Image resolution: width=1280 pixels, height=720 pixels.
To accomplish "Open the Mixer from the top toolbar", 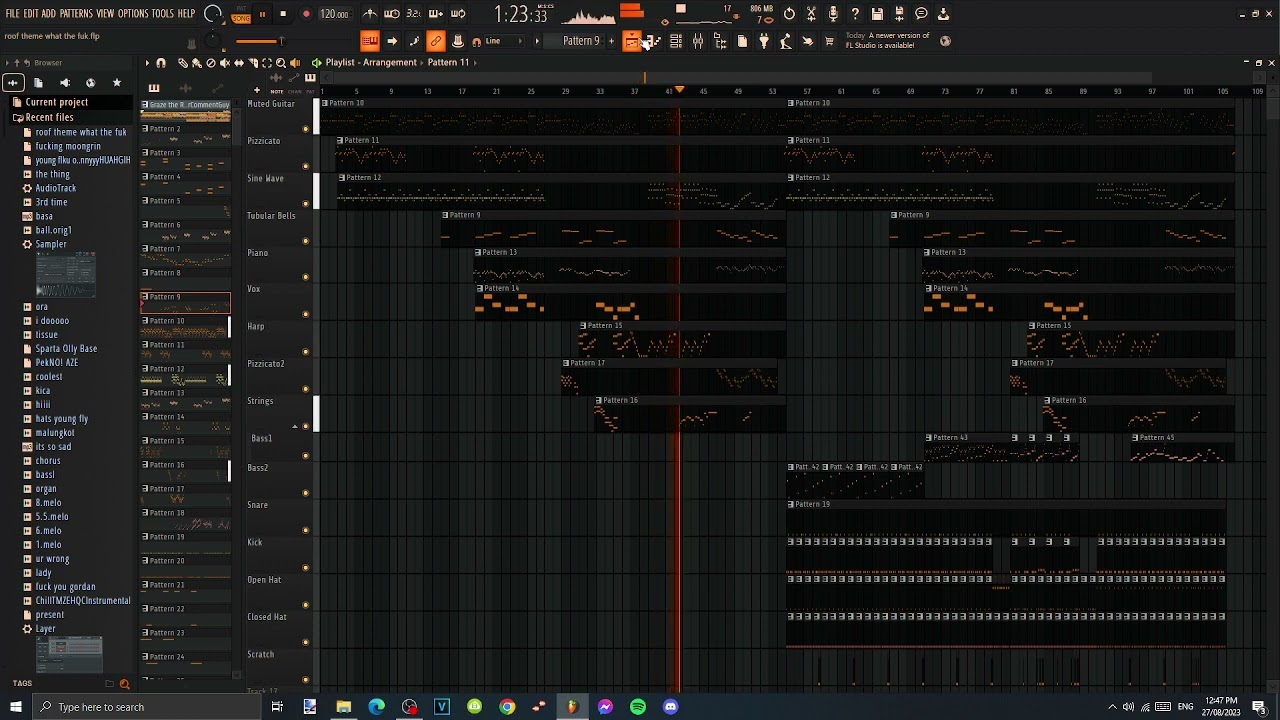I will pyautogui.click(x=698, y=41).
